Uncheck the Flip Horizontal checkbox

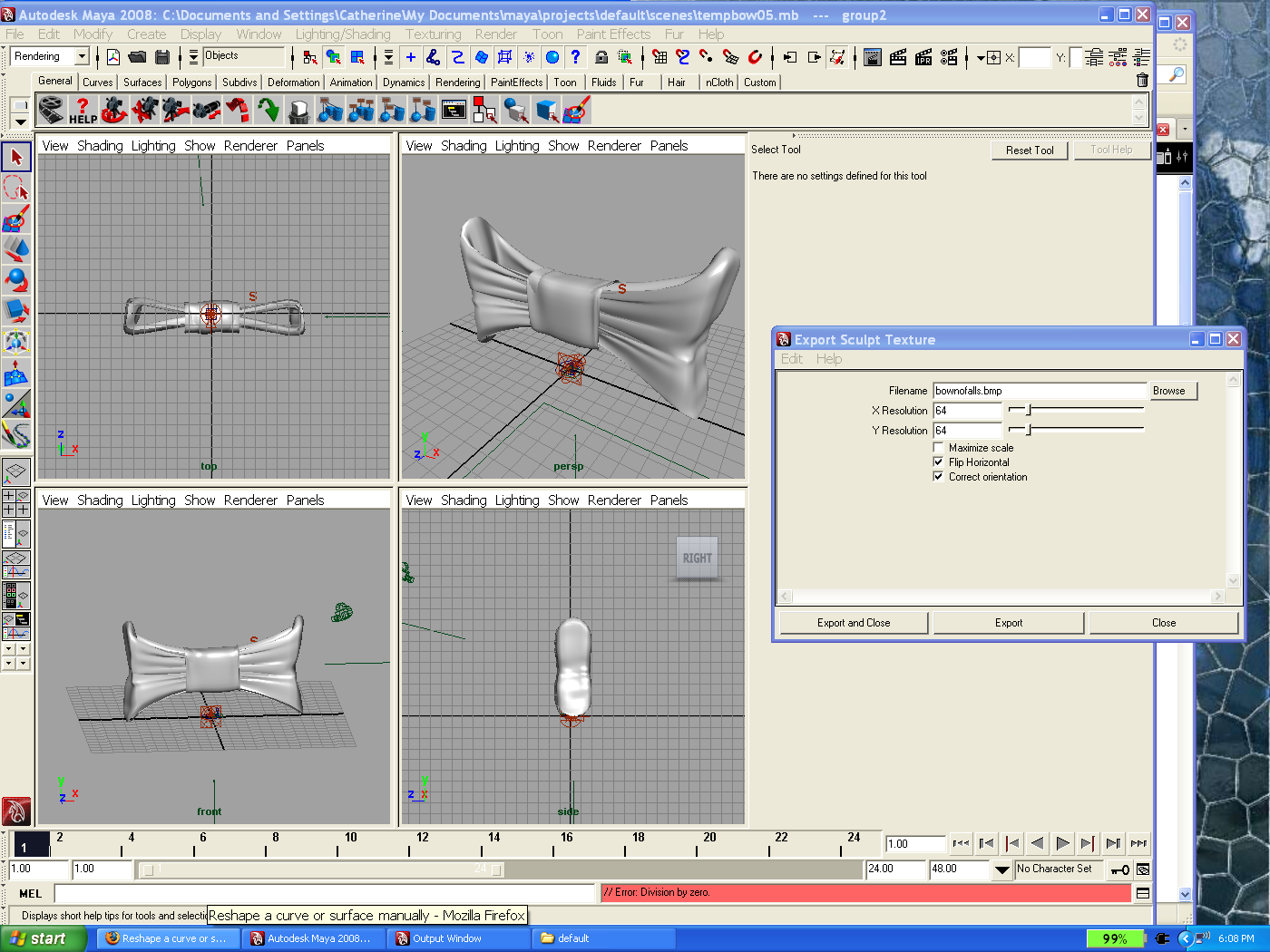(x=938, y=462)
